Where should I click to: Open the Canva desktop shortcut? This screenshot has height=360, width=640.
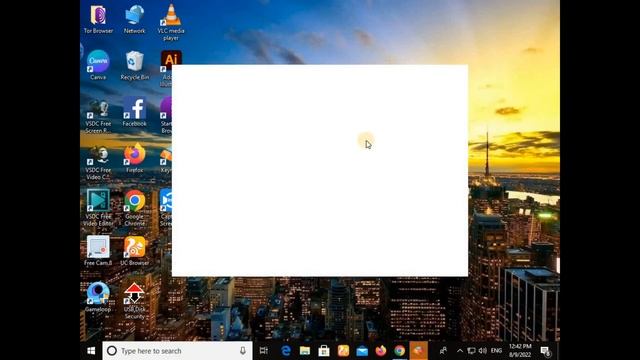[x=98, y=65]
